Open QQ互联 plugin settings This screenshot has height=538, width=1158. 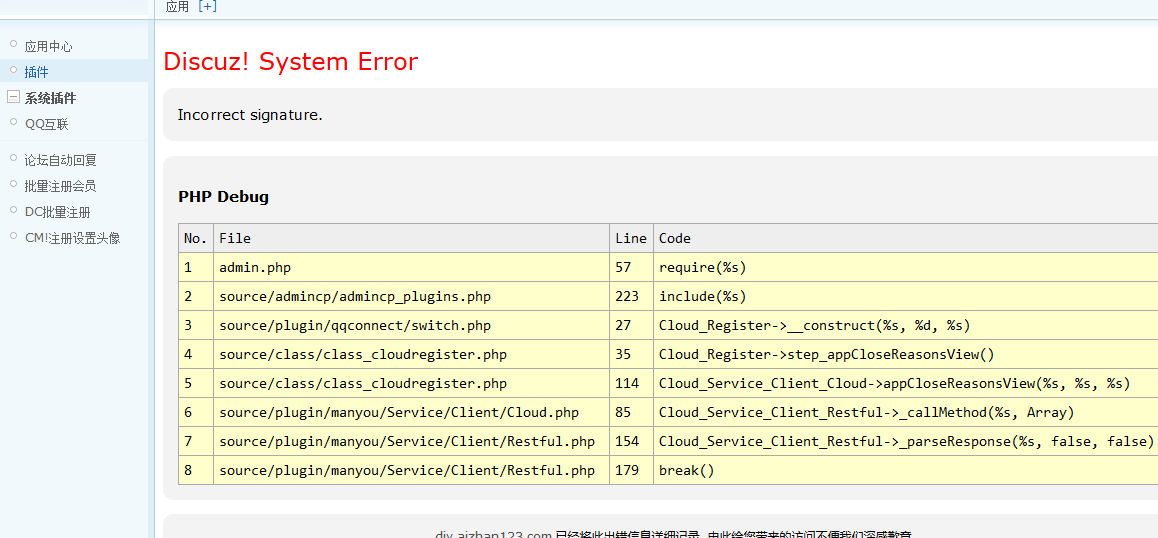point(47,124)
